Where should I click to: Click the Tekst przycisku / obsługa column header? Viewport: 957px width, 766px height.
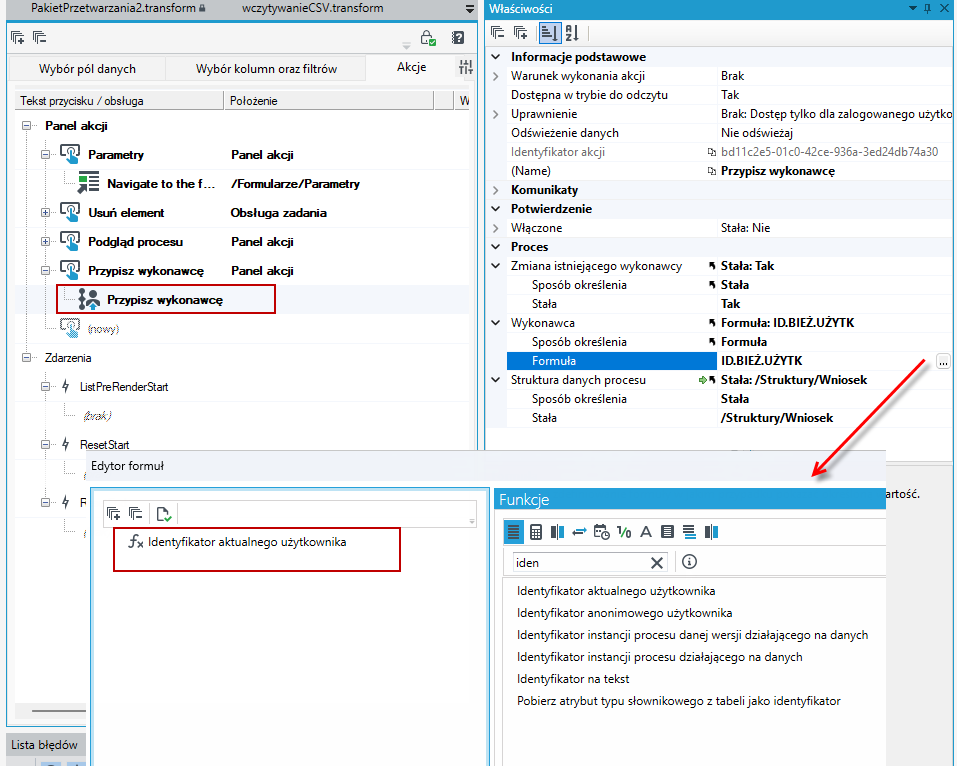(119, 101)
